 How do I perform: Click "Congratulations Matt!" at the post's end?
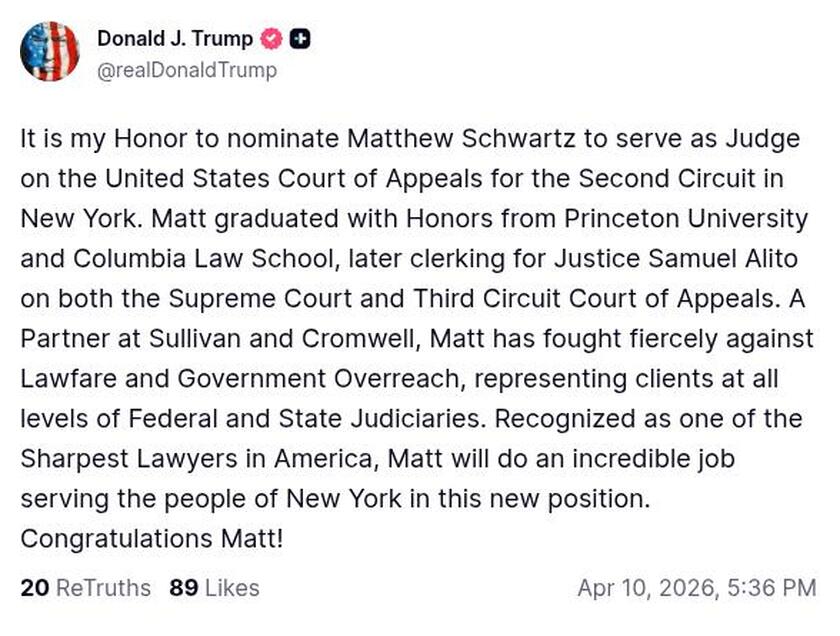click(152, 539)
